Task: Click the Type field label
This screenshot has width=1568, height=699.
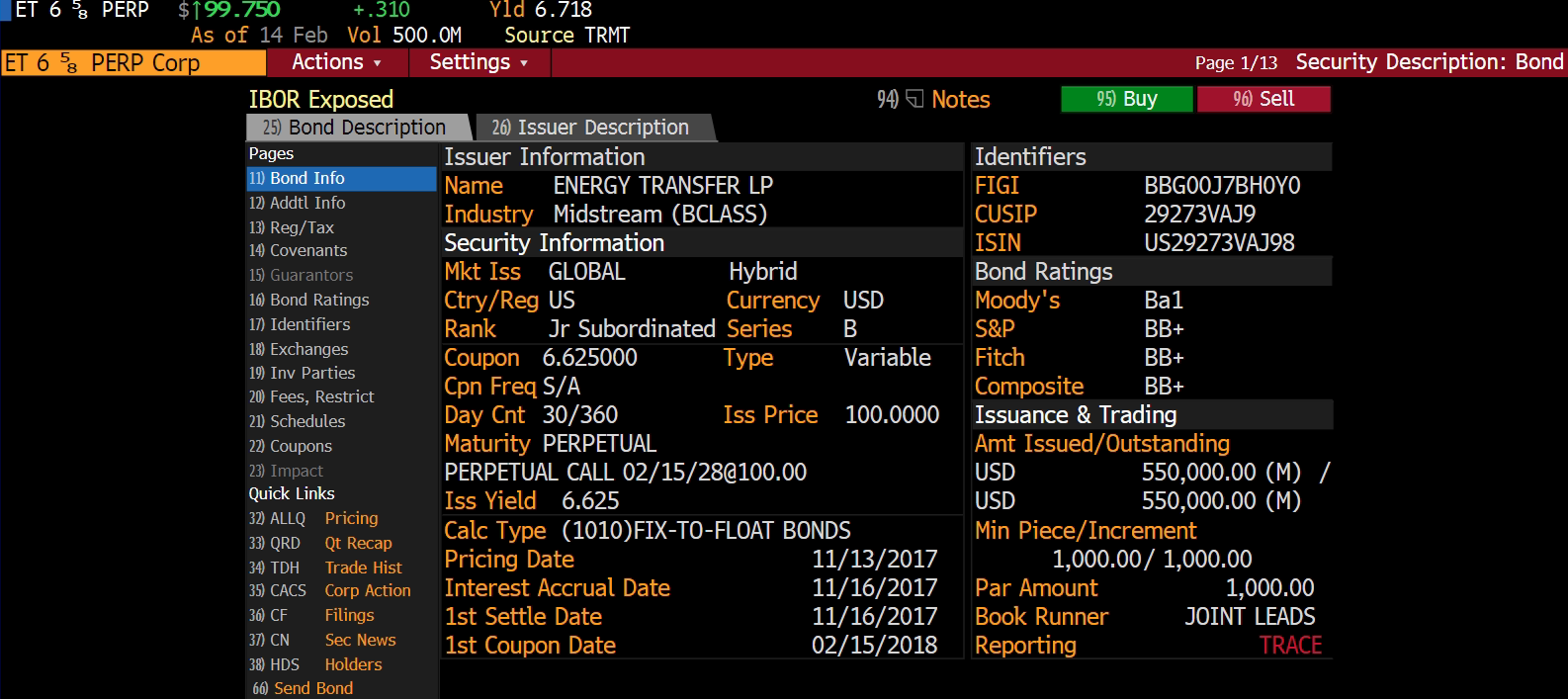Action: (x=748, y=358)
